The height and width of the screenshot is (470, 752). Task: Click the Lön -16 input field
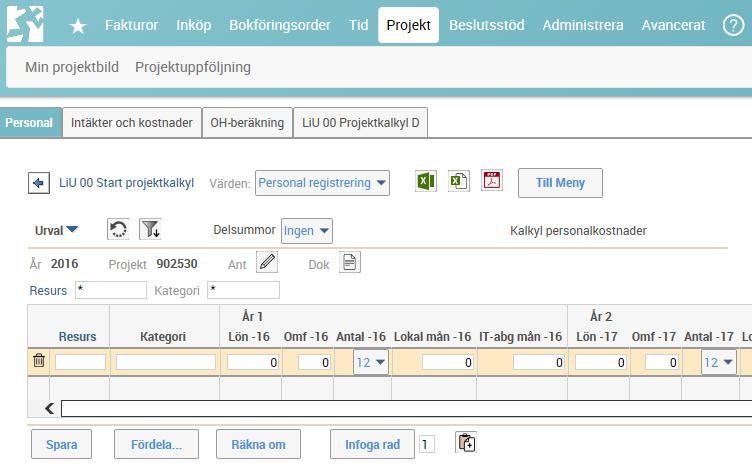coord(253,362)
